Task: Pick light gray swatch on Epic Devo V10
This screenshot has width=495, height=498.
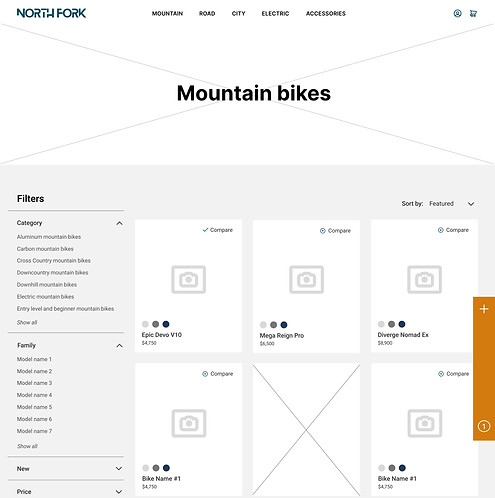Action: 145,324
